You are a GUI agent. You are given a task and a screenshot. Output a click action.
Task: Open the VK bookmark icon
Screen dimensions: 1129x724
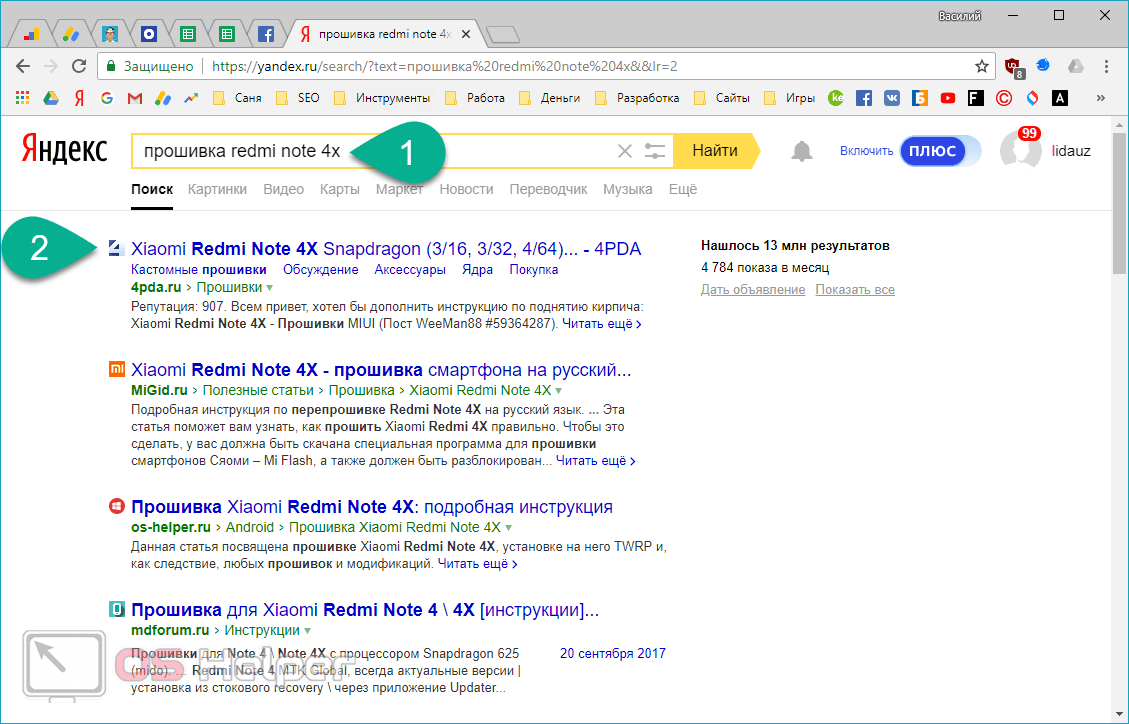click(891, 98)
